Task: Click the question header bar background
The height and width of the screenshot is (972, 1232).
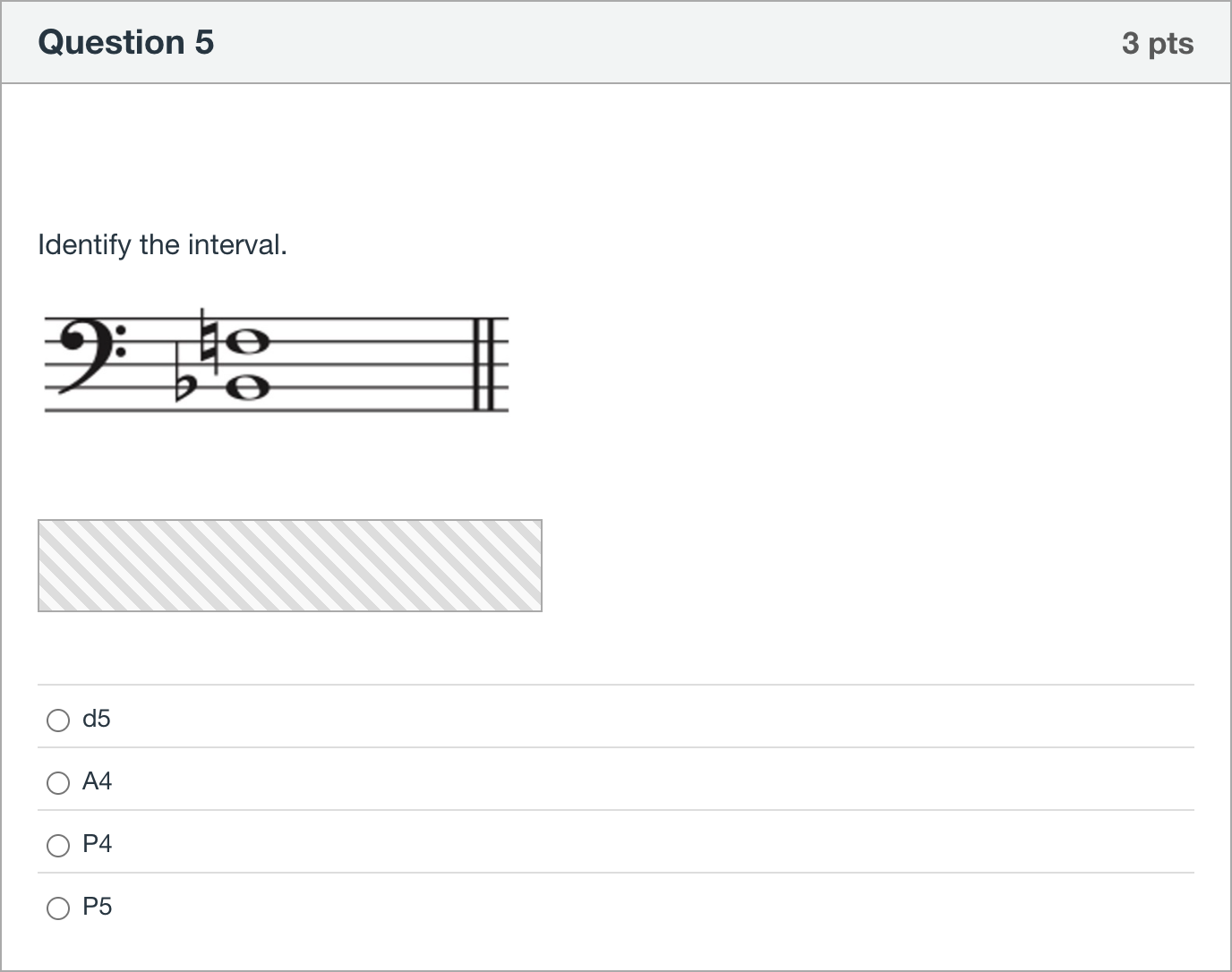Action: click(x=616, y=43)
